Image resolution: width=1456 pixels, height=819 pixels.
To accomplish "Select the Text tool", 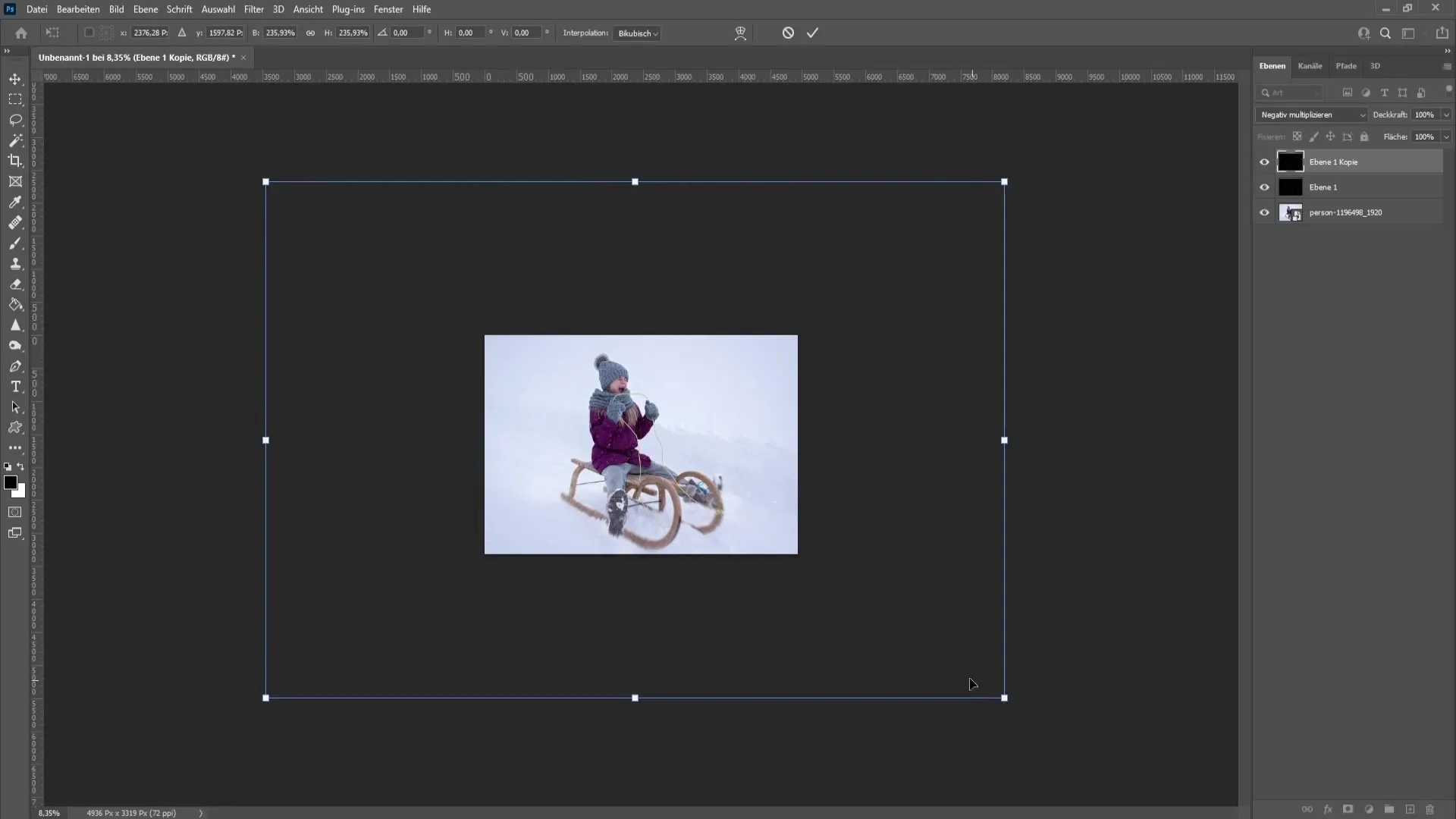I will tap(15, 386).
